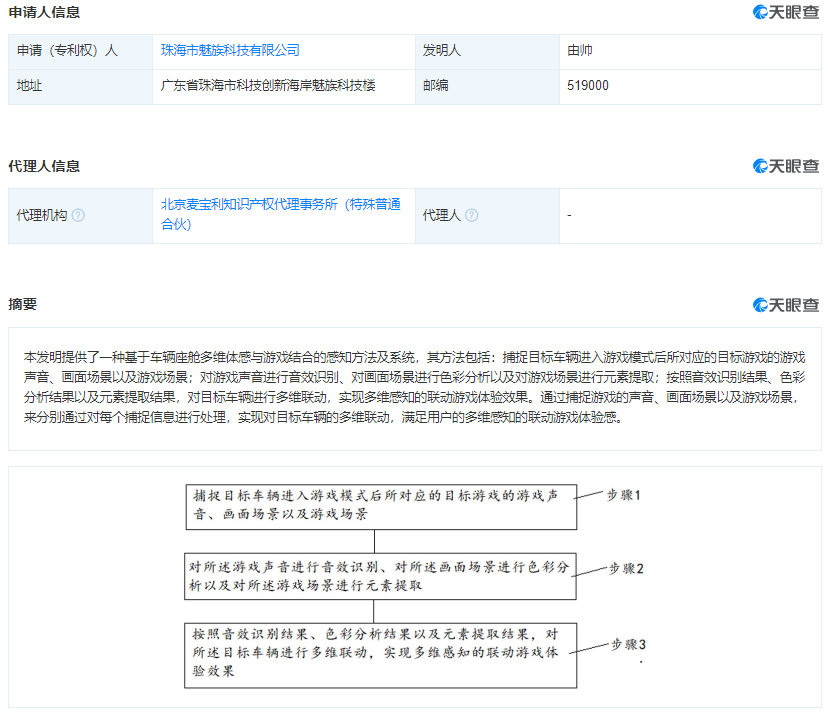
Task: Click the first flowchart box about 捕捉目标车辆
Action: coord(380,505)
